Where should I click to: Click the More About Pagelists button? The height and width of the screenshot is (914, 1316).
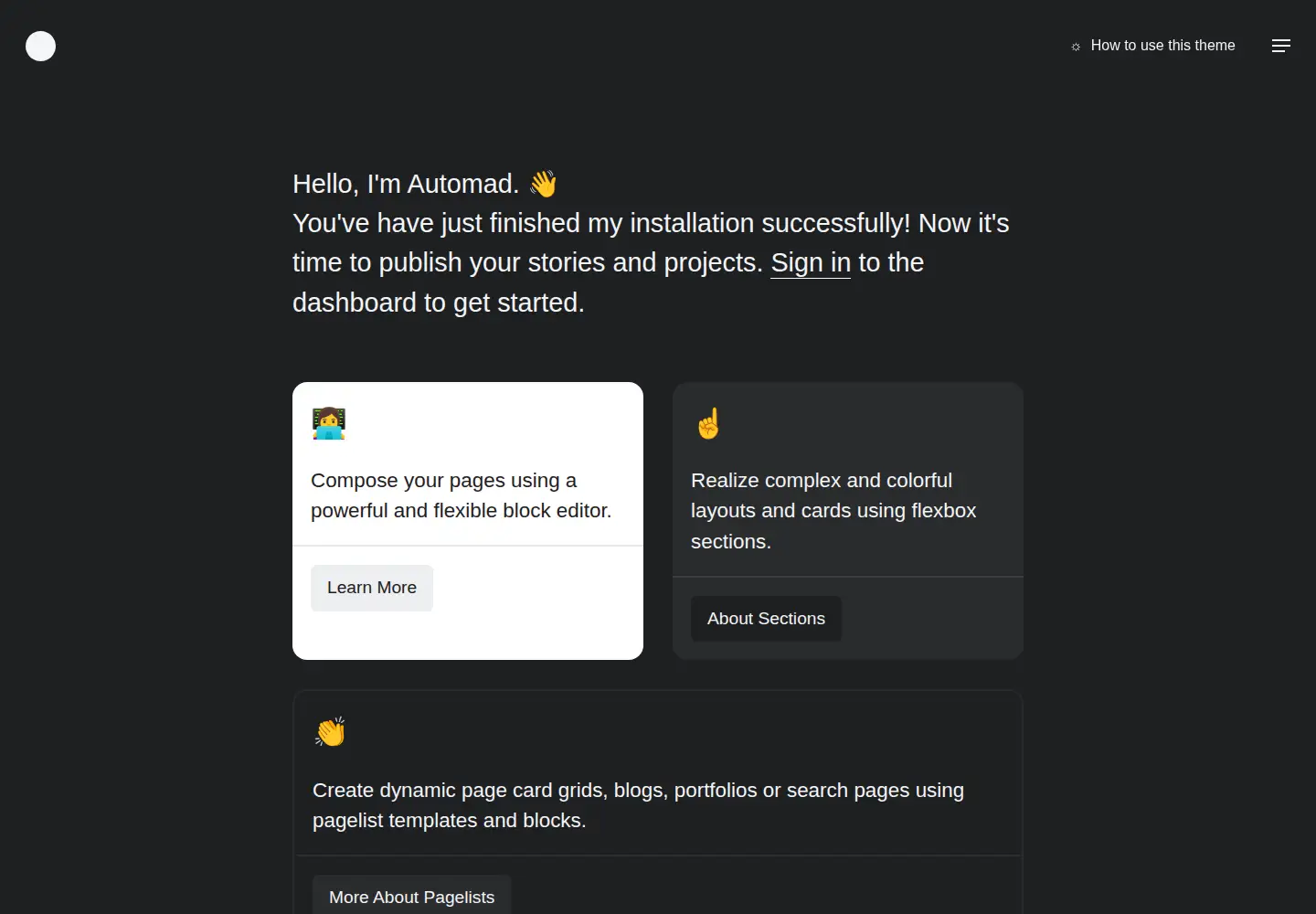(411, 897)
